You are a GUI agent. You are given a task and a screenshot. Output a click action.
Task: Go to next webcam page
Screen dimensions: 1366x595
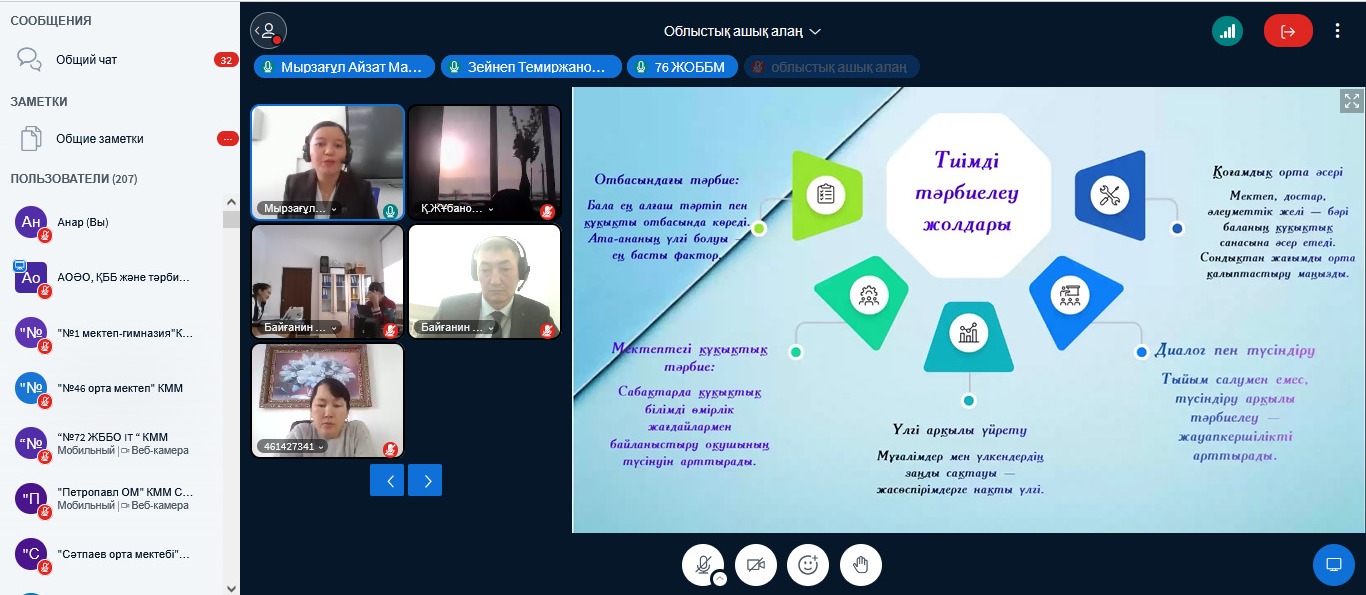pos(427,481)
